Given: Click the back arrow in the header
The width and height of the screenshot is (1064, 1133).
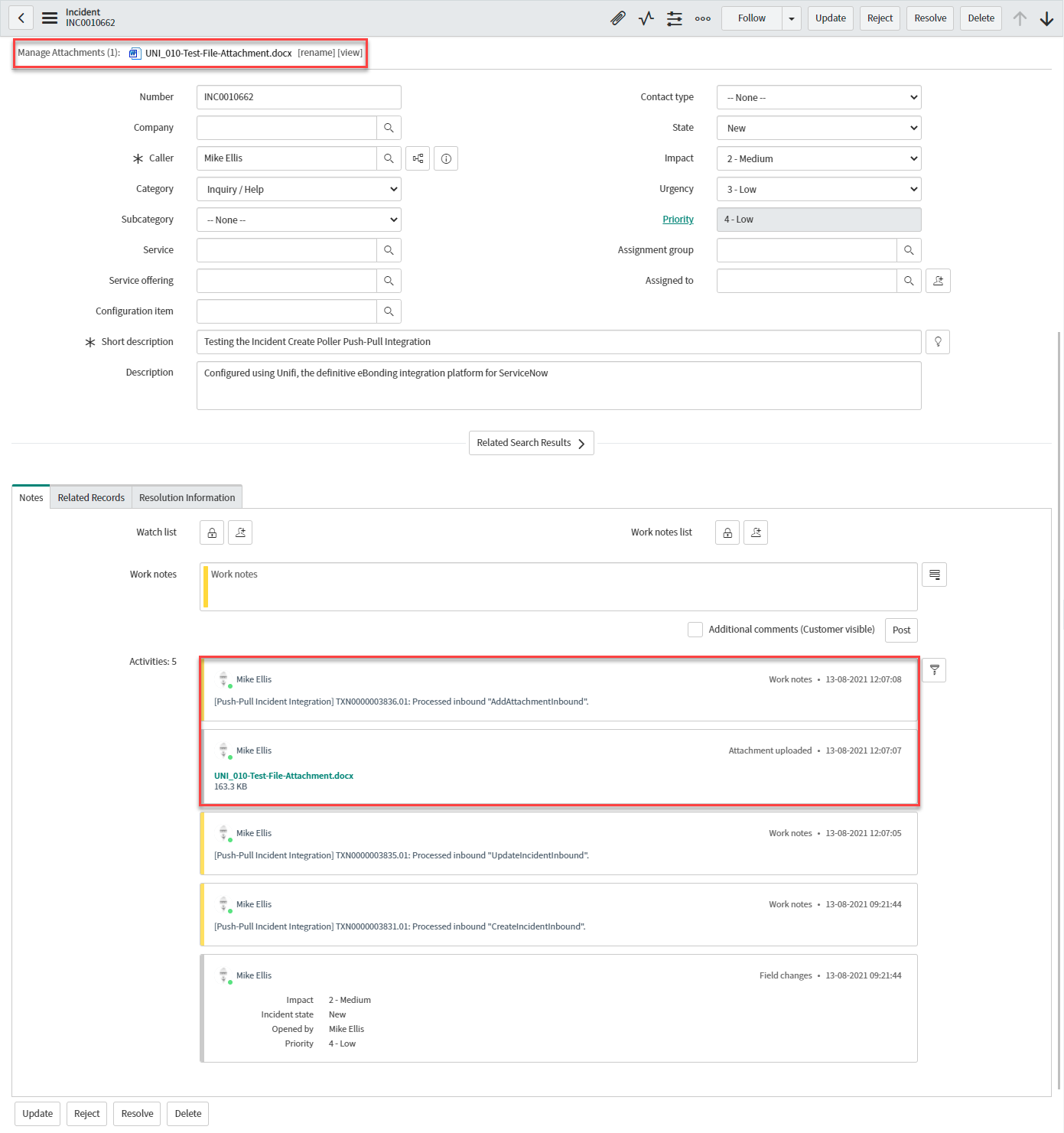Looking at the screenshot, I should 21,18.
